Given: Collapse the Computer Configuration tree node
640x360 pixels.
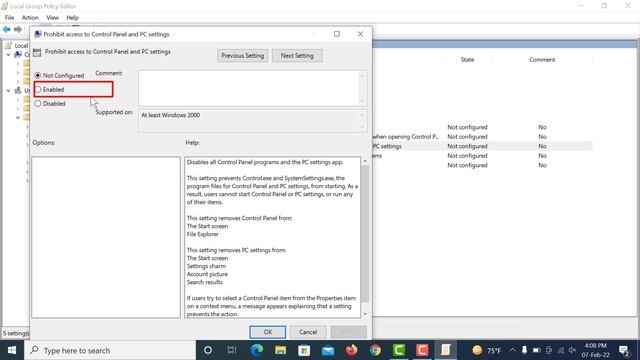Looking at the screenshot, I should point(8,54).
